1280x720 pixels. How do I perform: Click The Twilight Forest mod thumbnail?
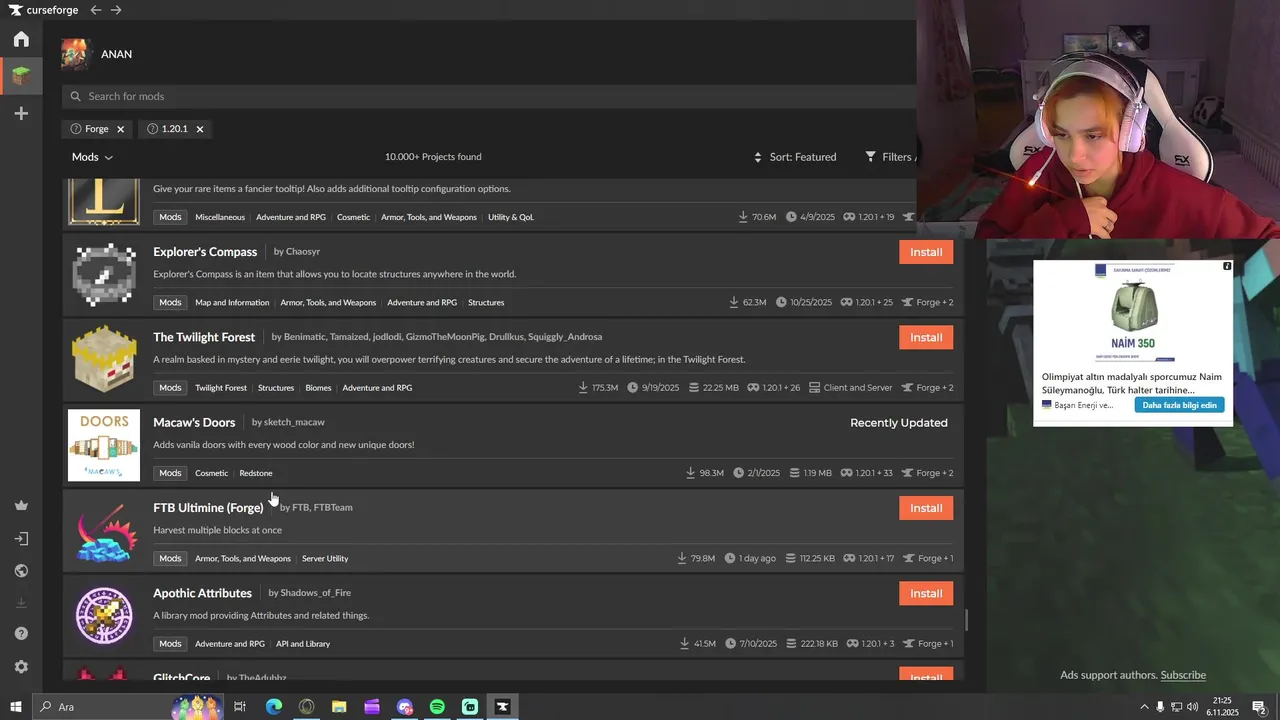[x=104, y=360]
